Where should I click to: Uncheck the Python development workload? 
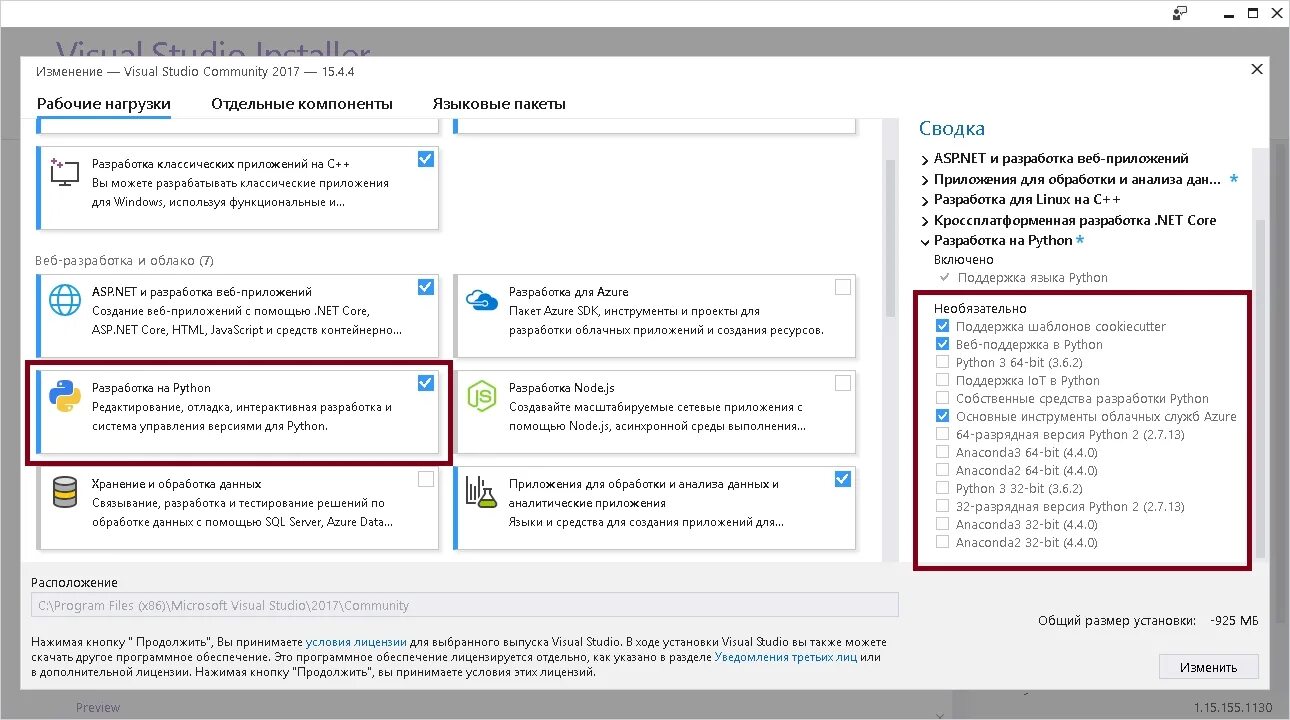tap(426, 383)
